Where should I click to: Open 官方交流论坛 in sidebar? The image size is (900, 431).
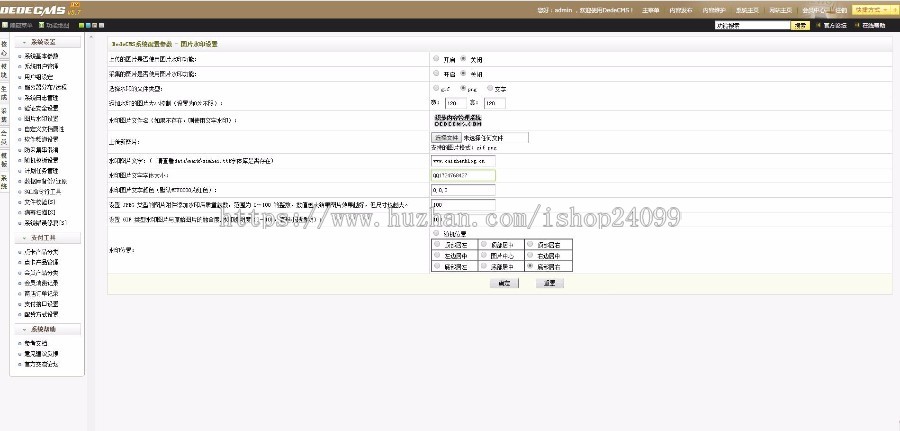(x=41, y=364)
